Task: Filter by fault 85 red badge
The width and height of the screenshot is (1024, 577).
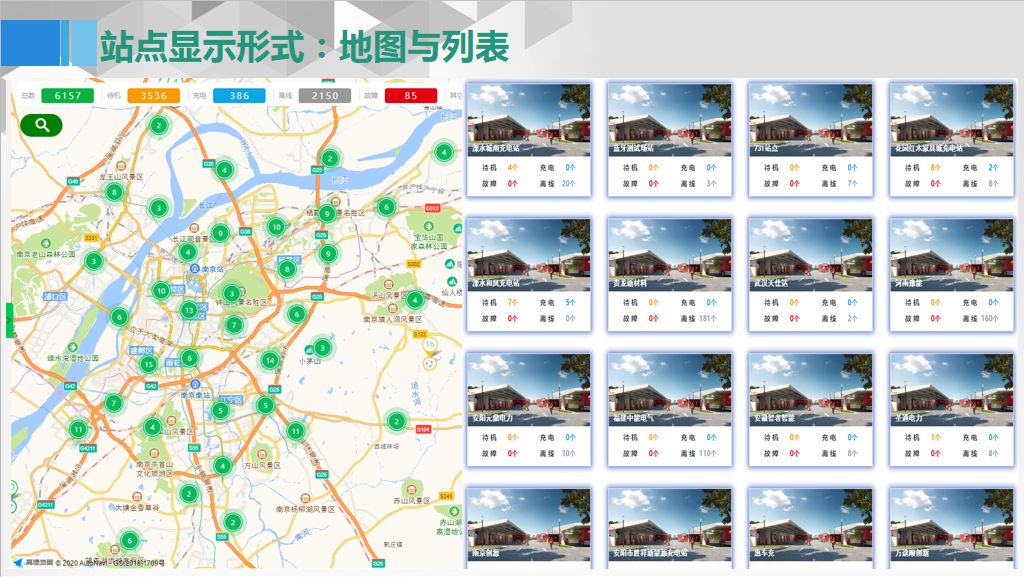Action: pyautogui.click(x=411, y=96)
